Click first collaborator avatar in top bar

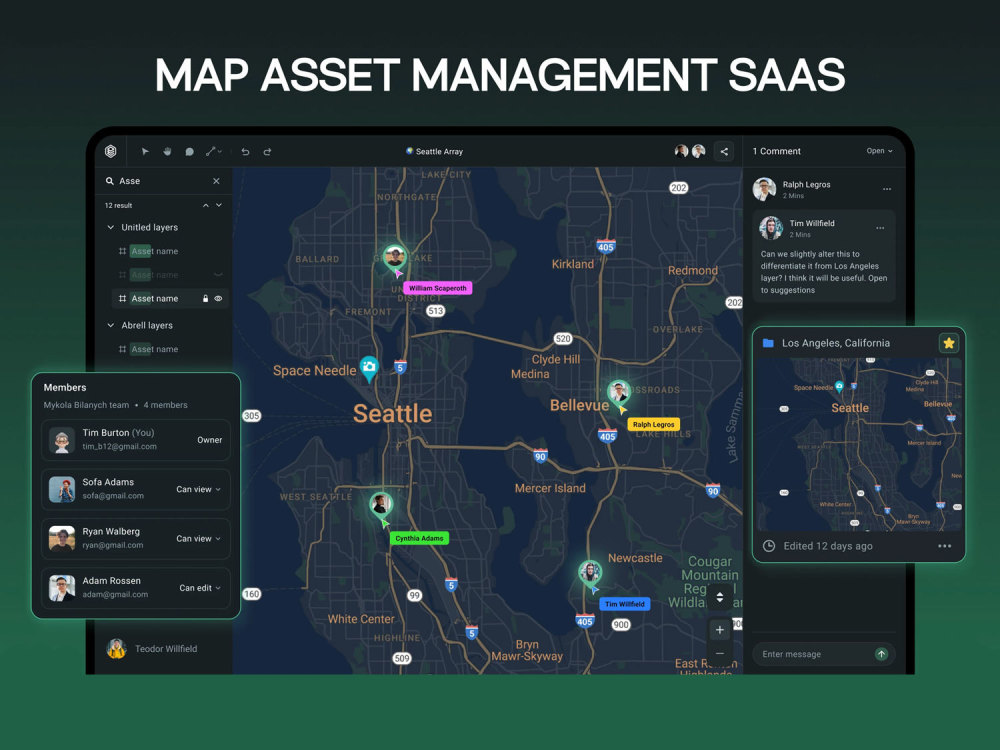tap(681, 151)
